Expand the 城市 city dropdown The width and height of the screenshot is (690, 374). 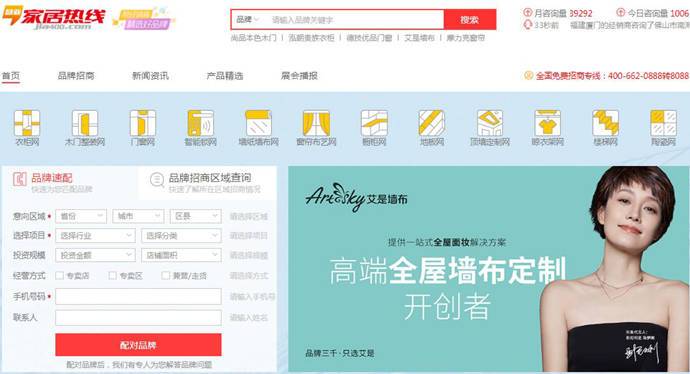[138, 216]
